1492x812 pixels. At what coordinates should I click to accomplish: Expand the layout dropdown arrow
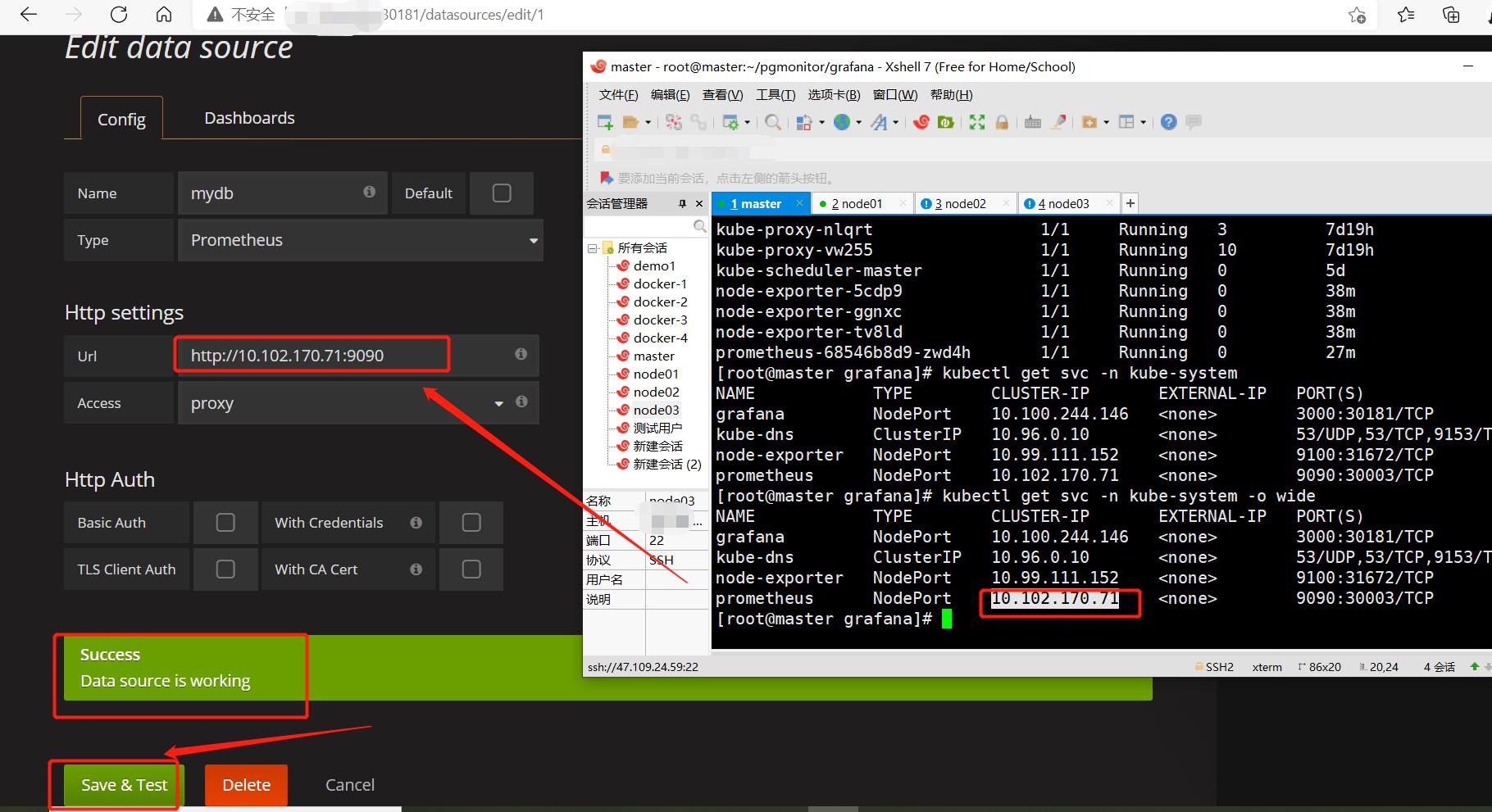coord(1144,123)
